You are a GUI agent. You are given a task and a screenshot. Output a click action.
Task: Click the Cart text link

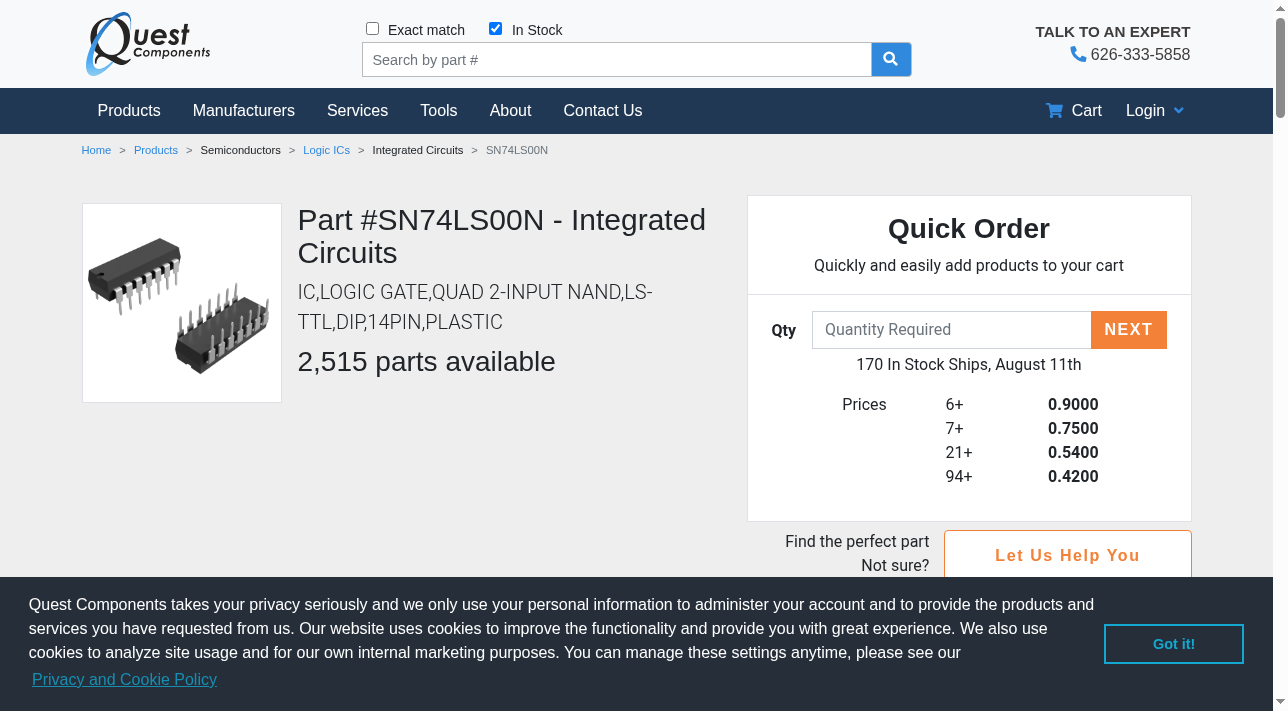[x=1087, y=111]
